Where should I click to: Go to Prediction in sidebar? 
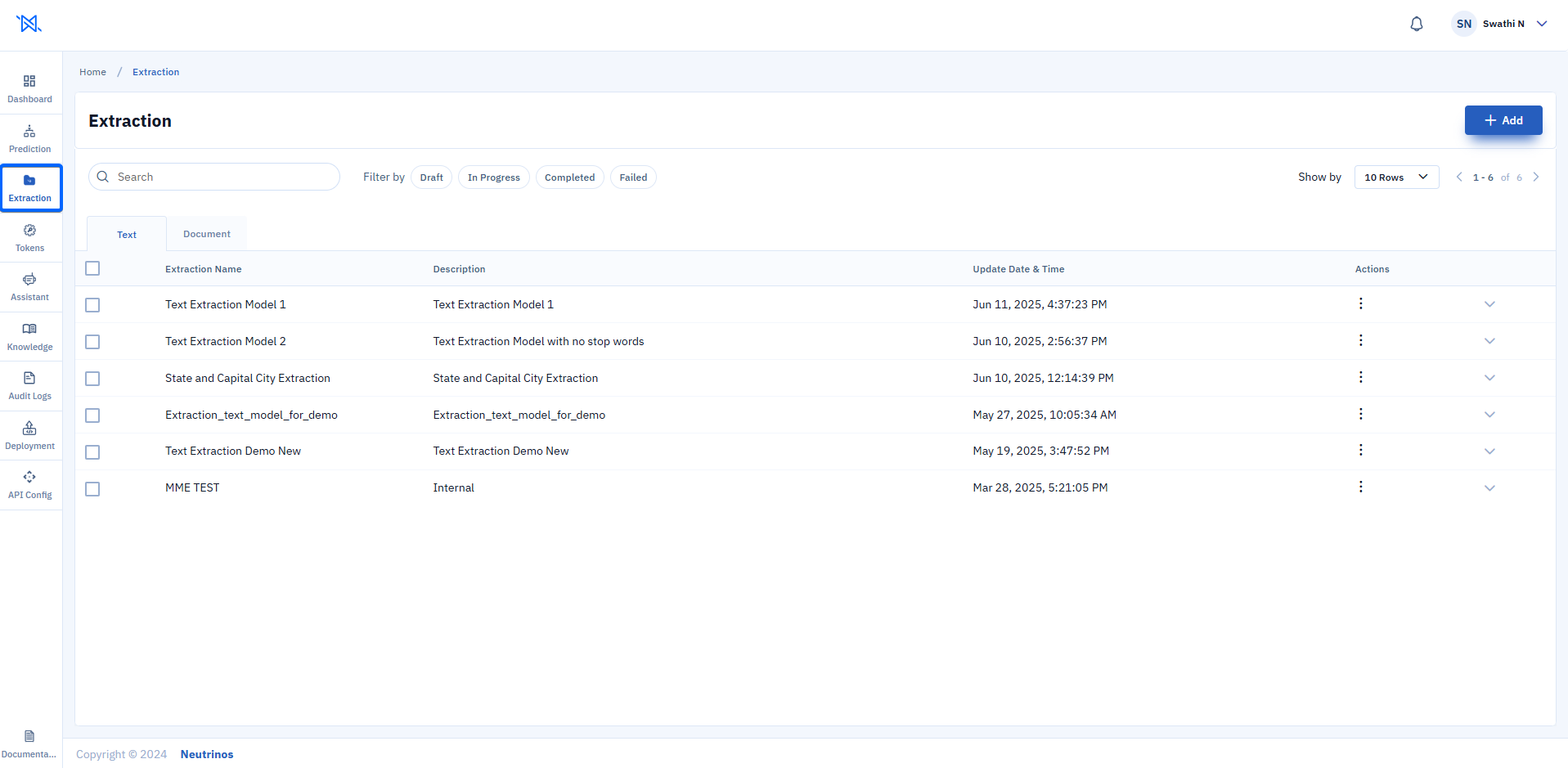(x=29, y=139)
